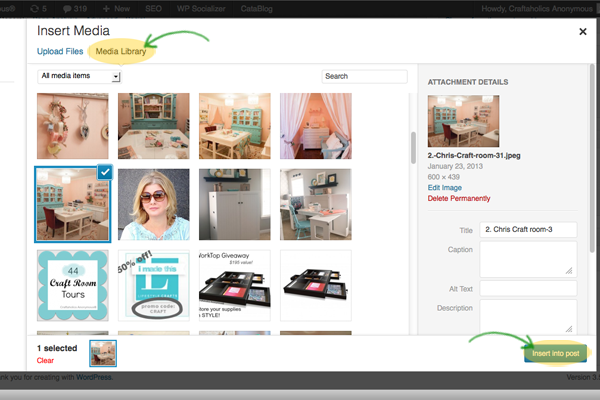Select the WorkTop Giveaway image
Image resolution: width=600 pixels, height=400 pixels.
(235, 284)
